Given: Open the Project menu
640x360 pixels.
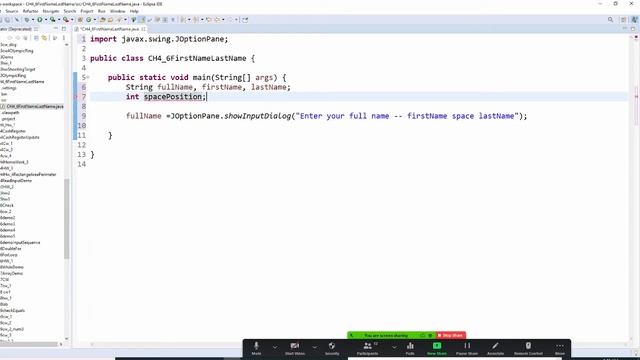Looking at the screenshot, I should (87, 11).
